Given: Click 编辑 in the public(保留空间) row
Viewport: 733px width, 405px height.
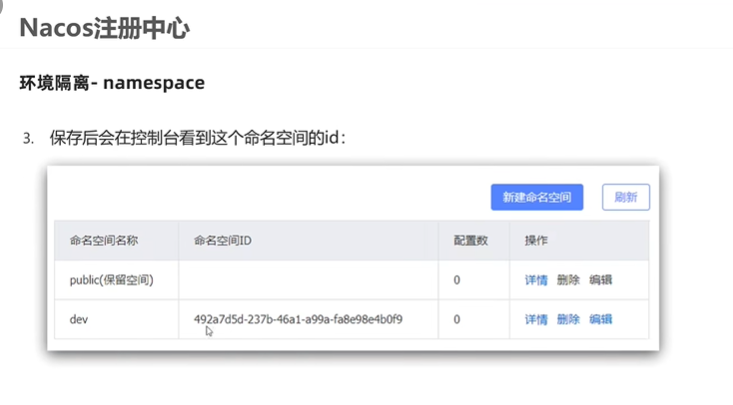Looking at the screenshot, I should (600, 280).
